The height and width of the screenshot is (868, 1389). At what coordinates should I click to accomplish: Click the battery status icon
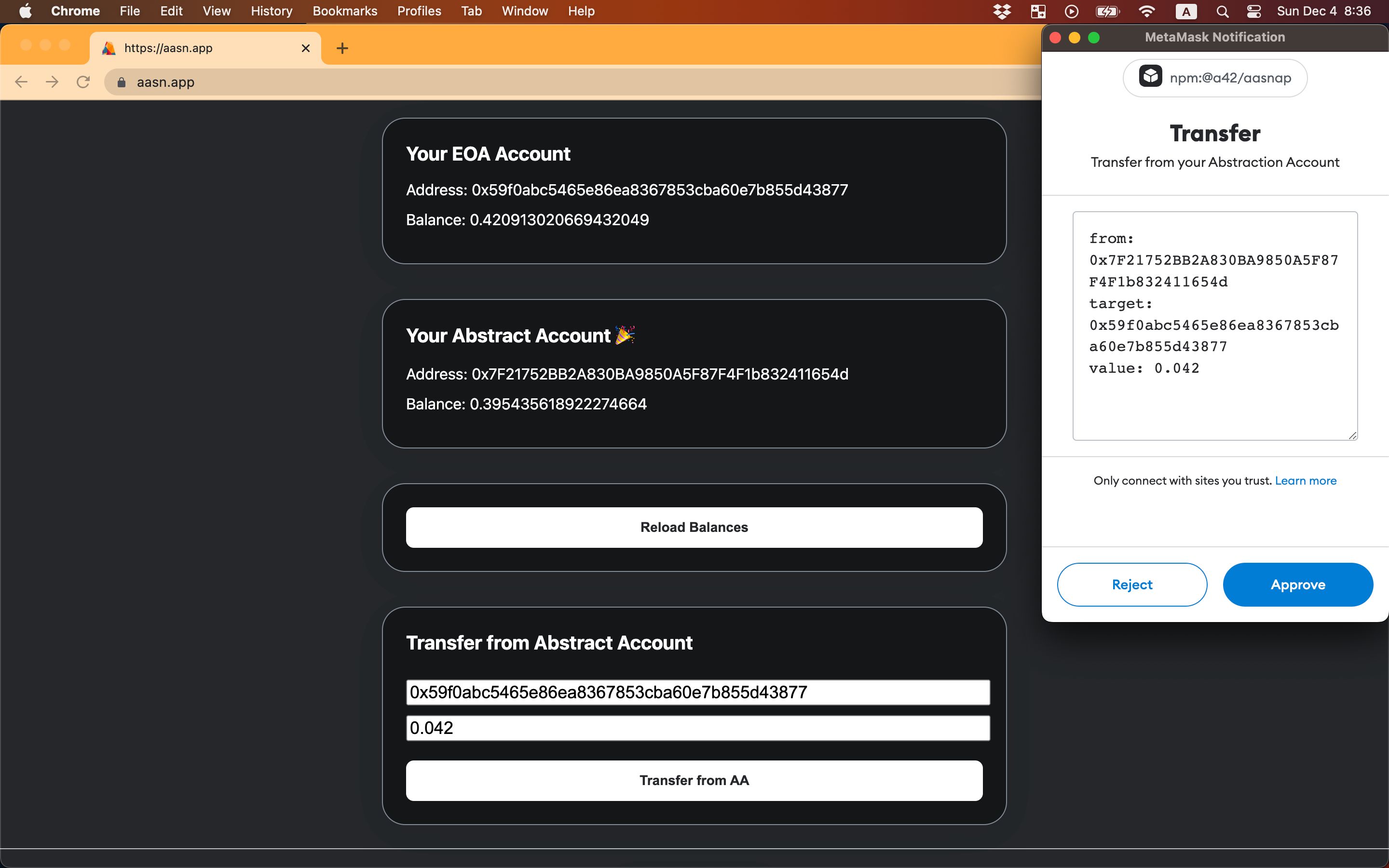tap(1108, 12)
